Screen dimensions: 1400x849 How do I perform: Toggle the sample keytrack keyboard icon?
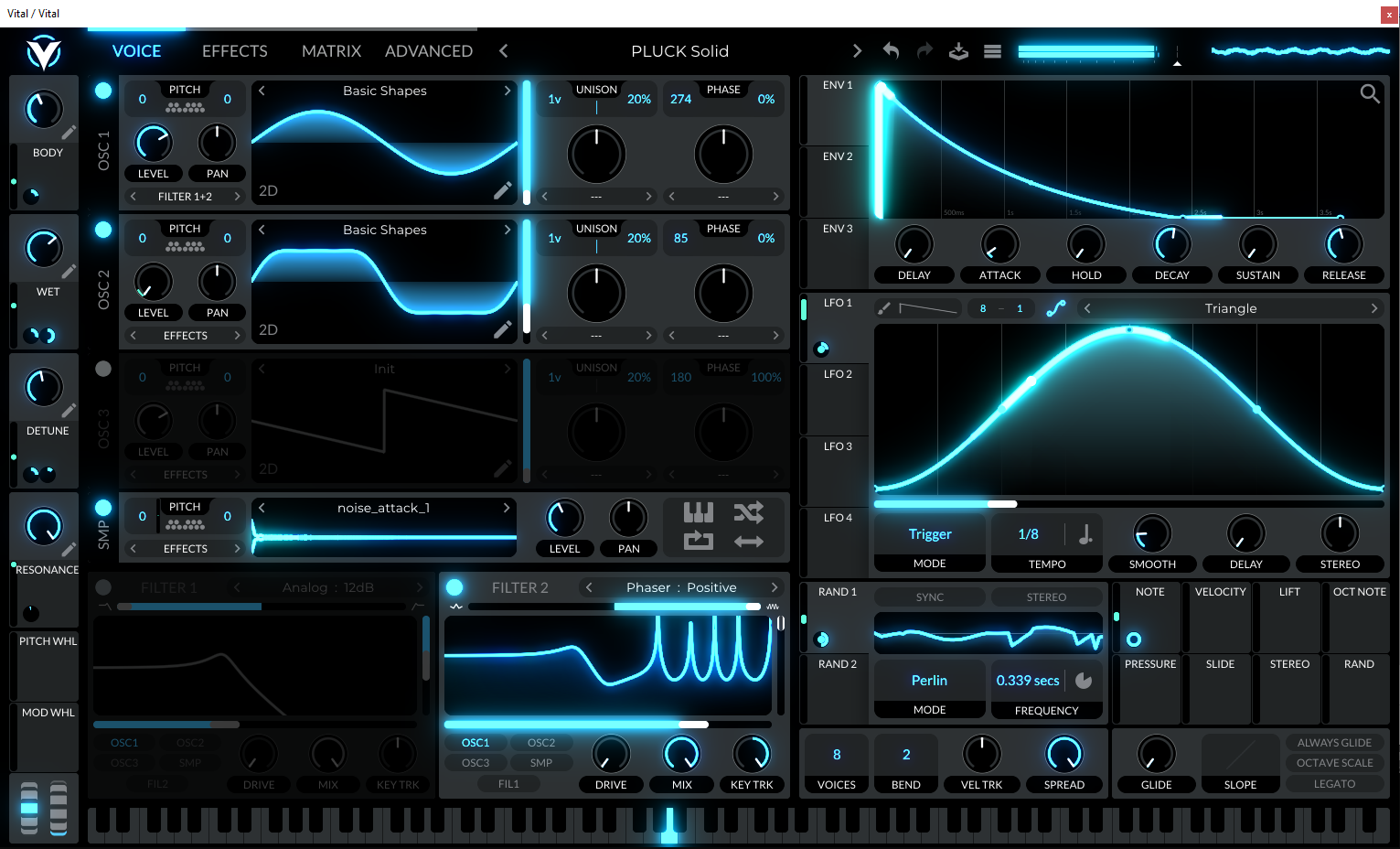(x=699, y=513)
